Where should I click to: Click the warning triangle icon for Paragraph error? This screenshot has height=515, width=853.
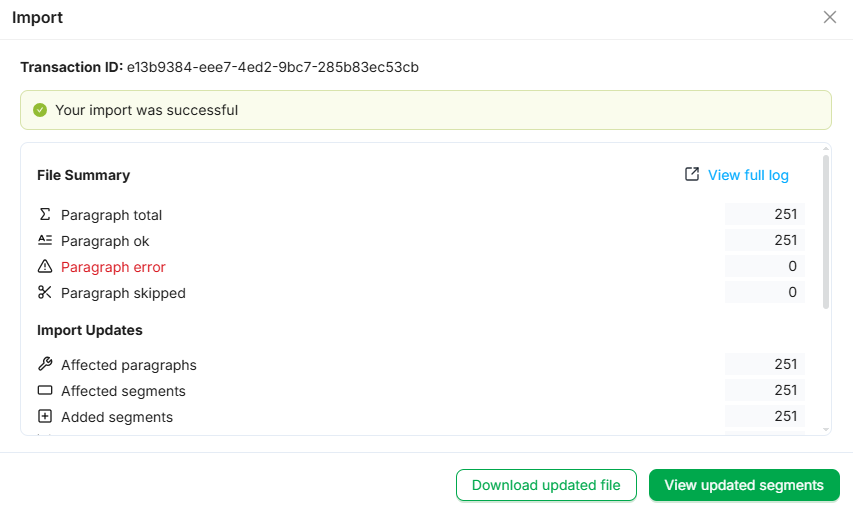click(44, 267)
